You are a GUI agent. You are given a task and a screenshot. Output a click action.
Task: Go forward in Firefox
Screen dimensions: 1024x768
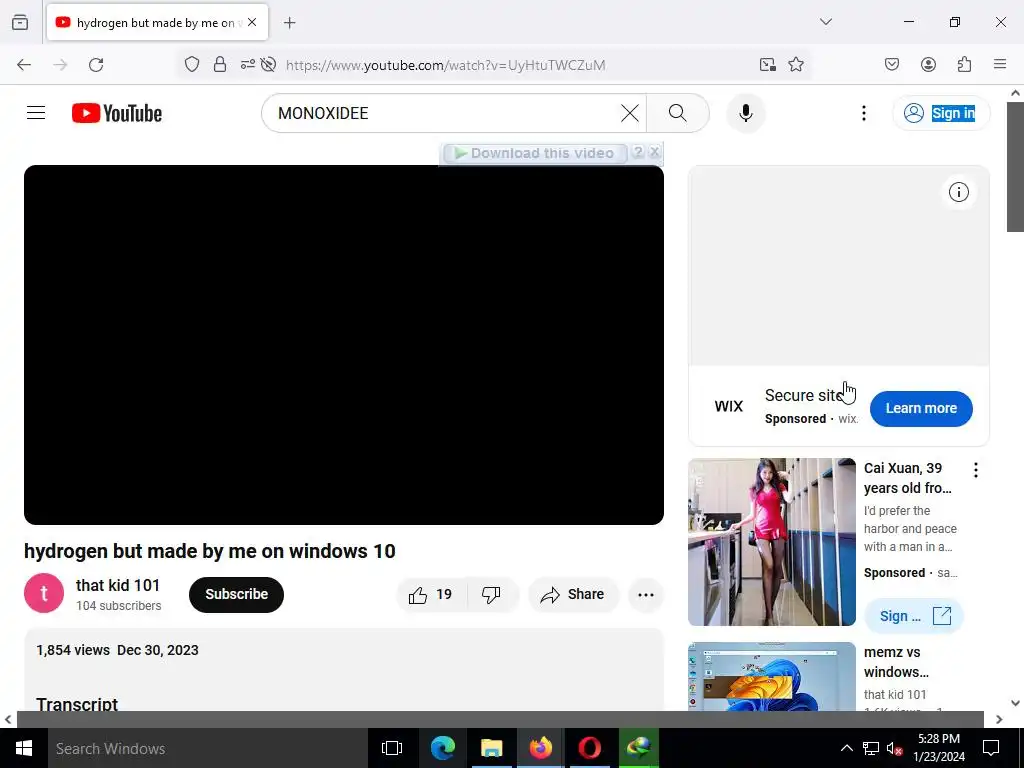click(60, 65)
